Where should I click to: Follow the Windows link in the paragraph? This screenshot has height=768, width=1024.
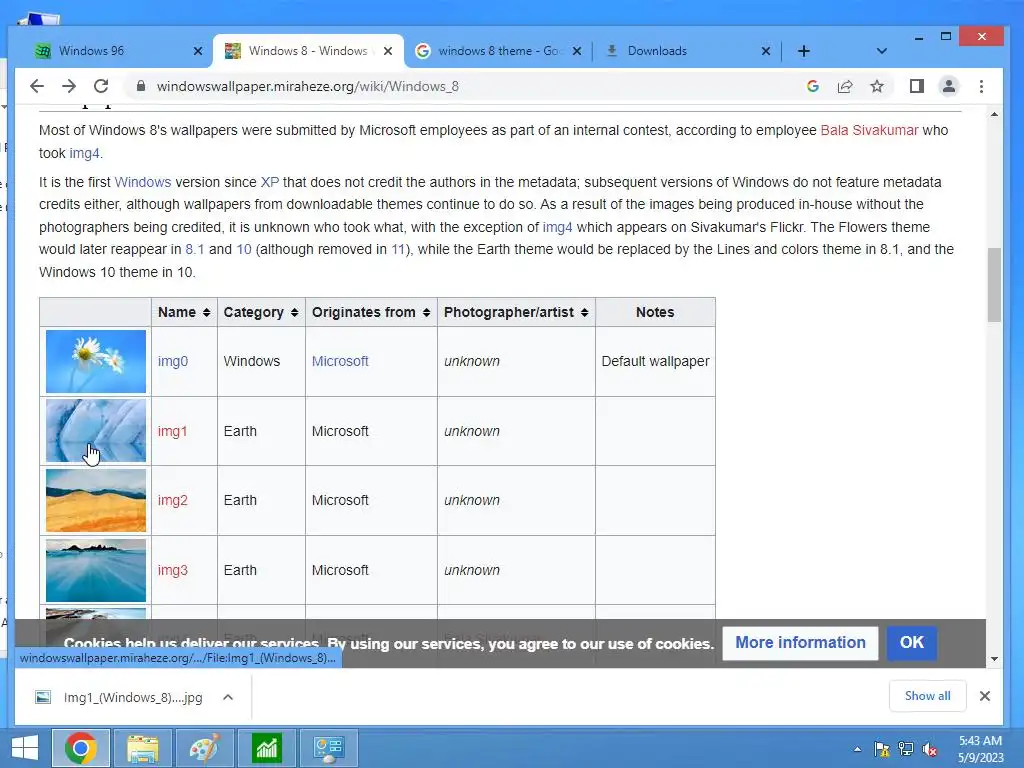coord(142,182)
